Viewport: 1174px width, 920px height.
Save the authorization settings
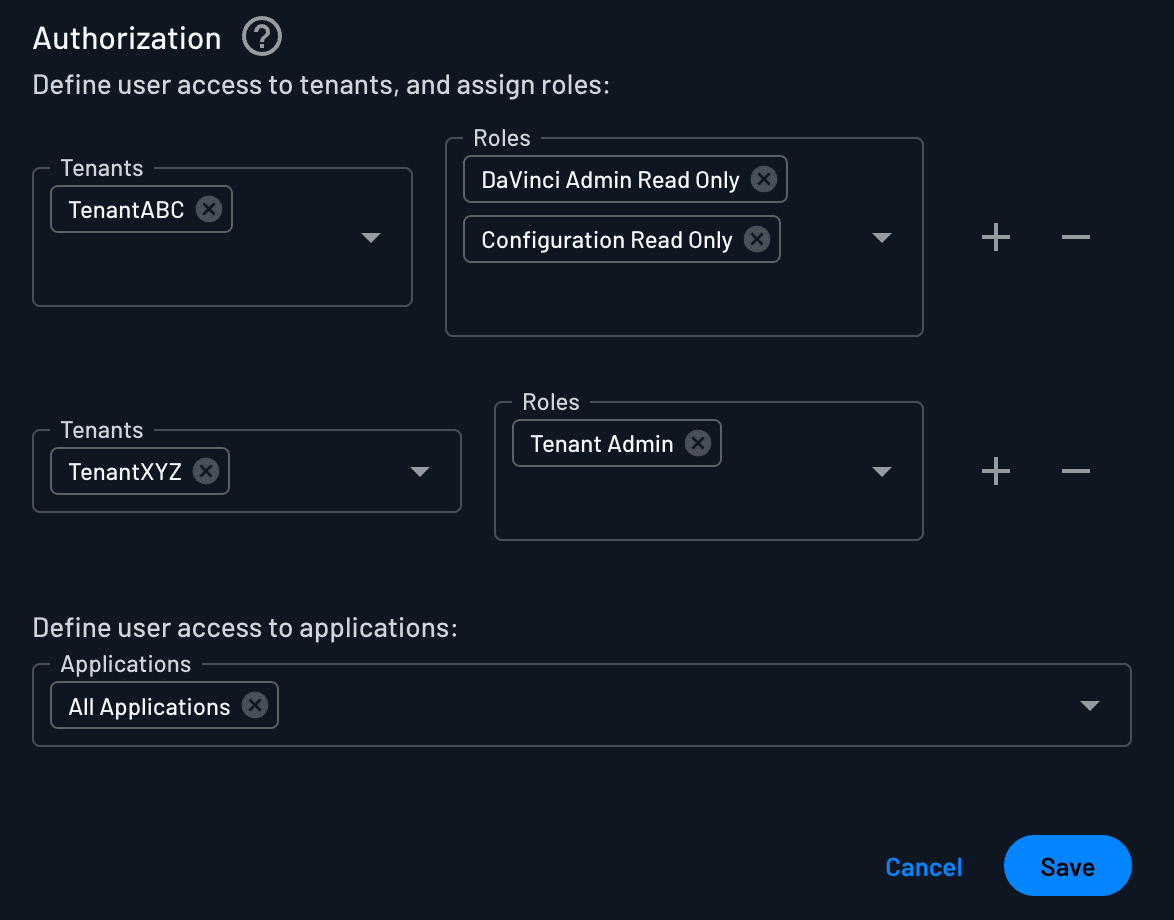(x=1067, y=866)
